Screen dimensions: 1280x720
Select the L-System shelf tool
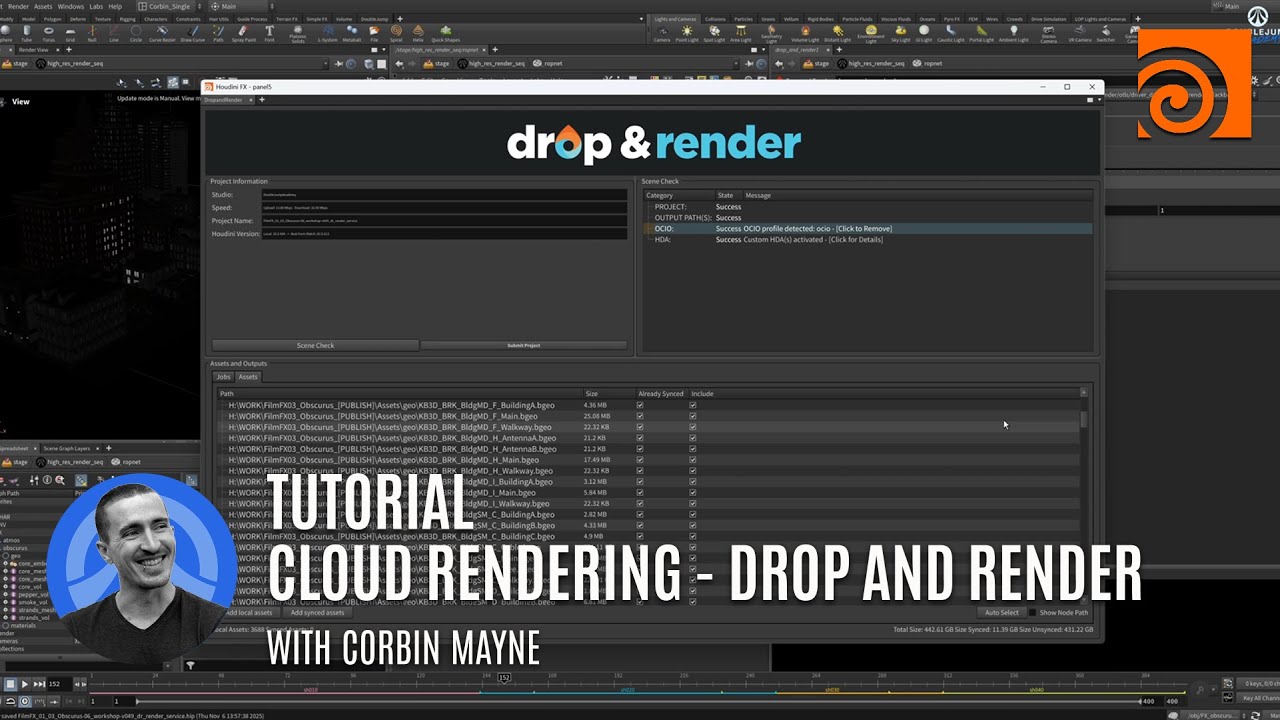(327, 33)
